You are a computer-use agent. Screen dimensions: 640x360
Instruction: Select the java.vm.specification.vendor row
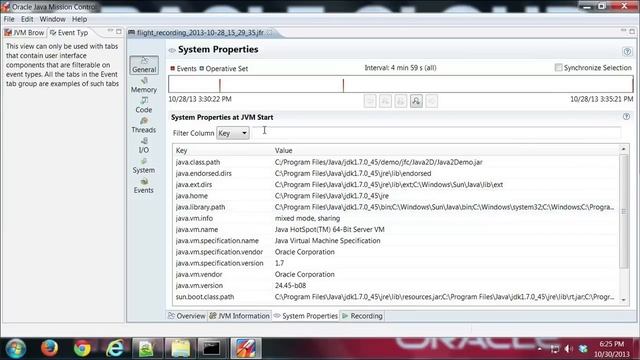(396, 252)
